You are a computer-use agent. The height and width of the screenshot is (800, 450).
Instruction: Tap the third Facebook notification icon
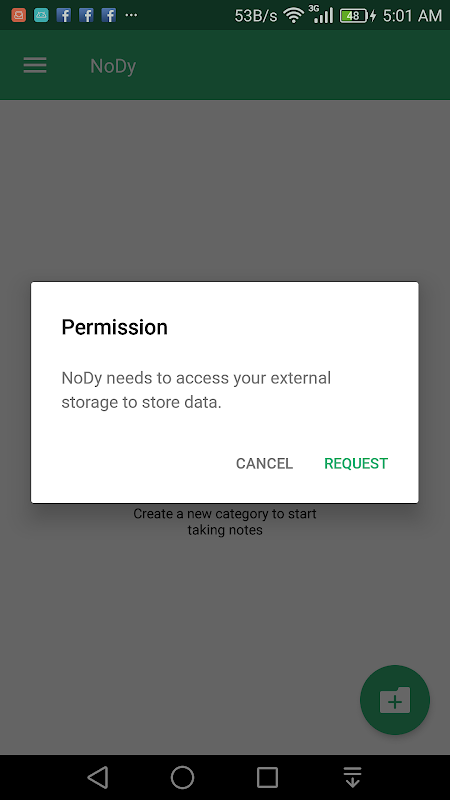click(109, 15)
